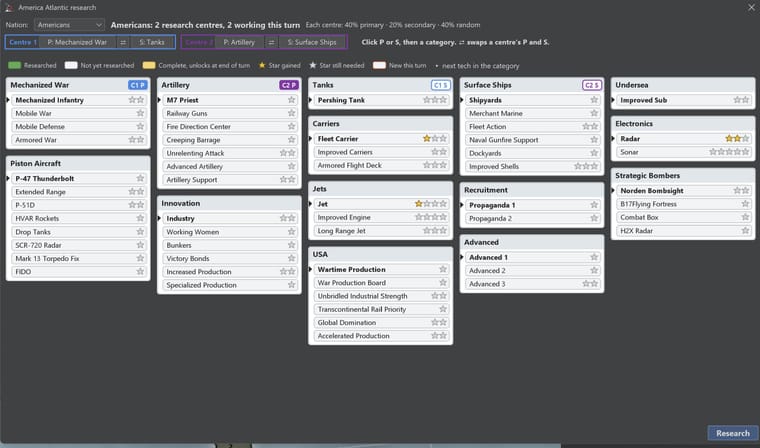760x448 pixels.
Task: Select Centre 2 secondary slot Surface Ships
Action: (312, 42)
